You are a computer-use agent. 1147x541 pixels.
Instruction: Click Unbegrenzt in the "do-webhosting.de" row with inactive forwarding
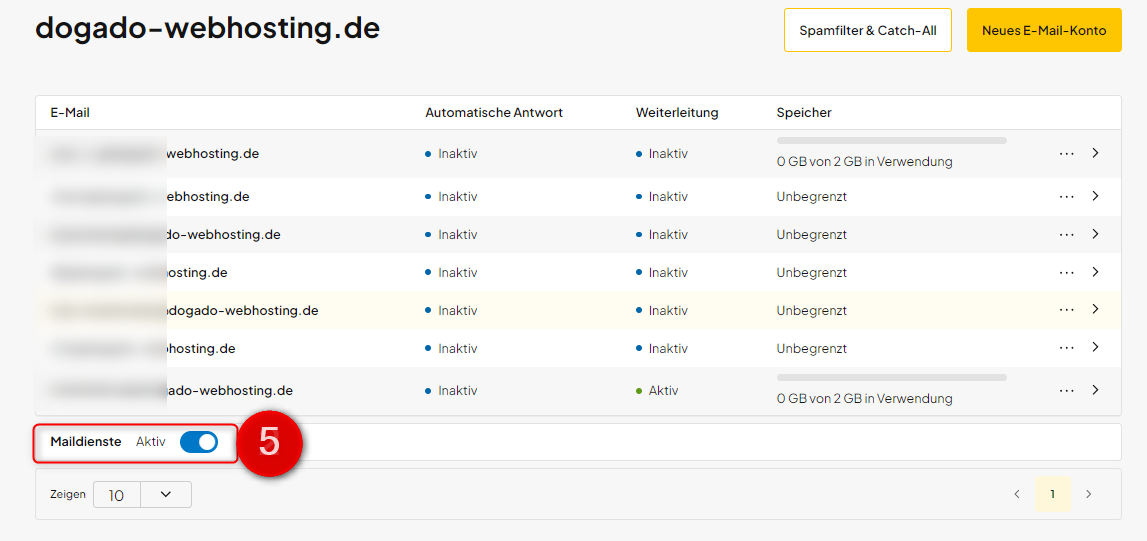(812, 235)
